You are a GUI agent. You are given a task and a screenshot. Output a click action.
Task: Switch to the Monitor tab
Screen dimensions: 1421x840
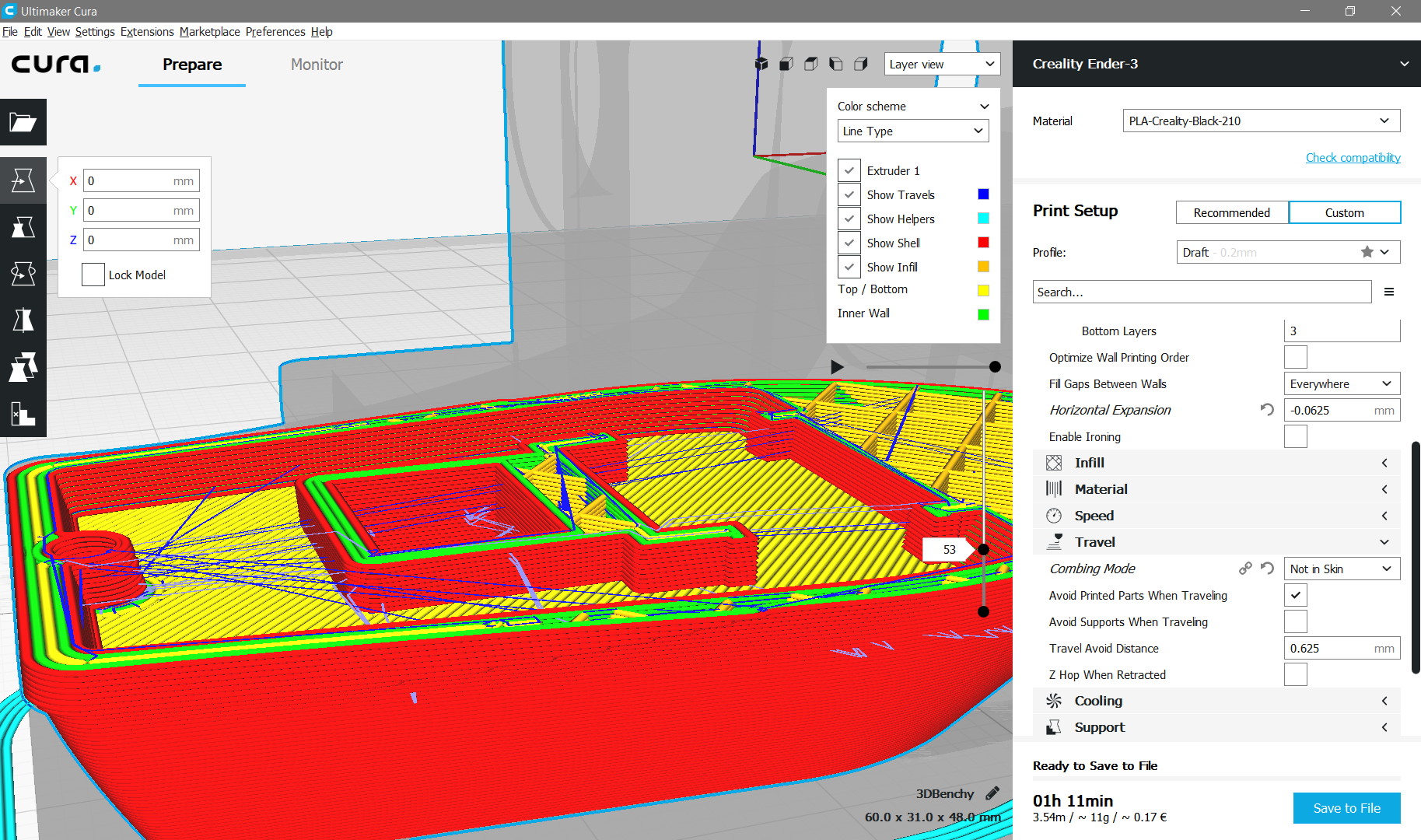click(x=316, y=65)
